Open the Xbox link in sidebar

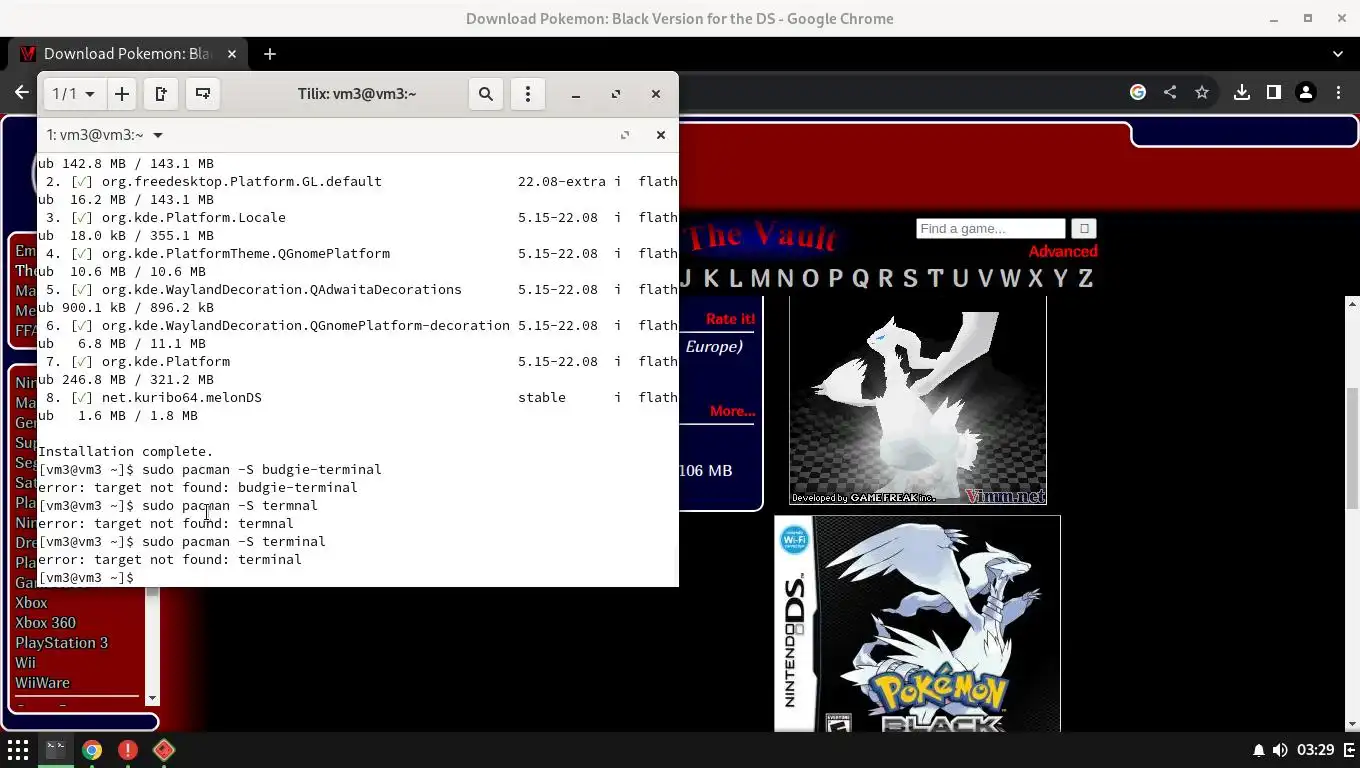tap(31, 603)
